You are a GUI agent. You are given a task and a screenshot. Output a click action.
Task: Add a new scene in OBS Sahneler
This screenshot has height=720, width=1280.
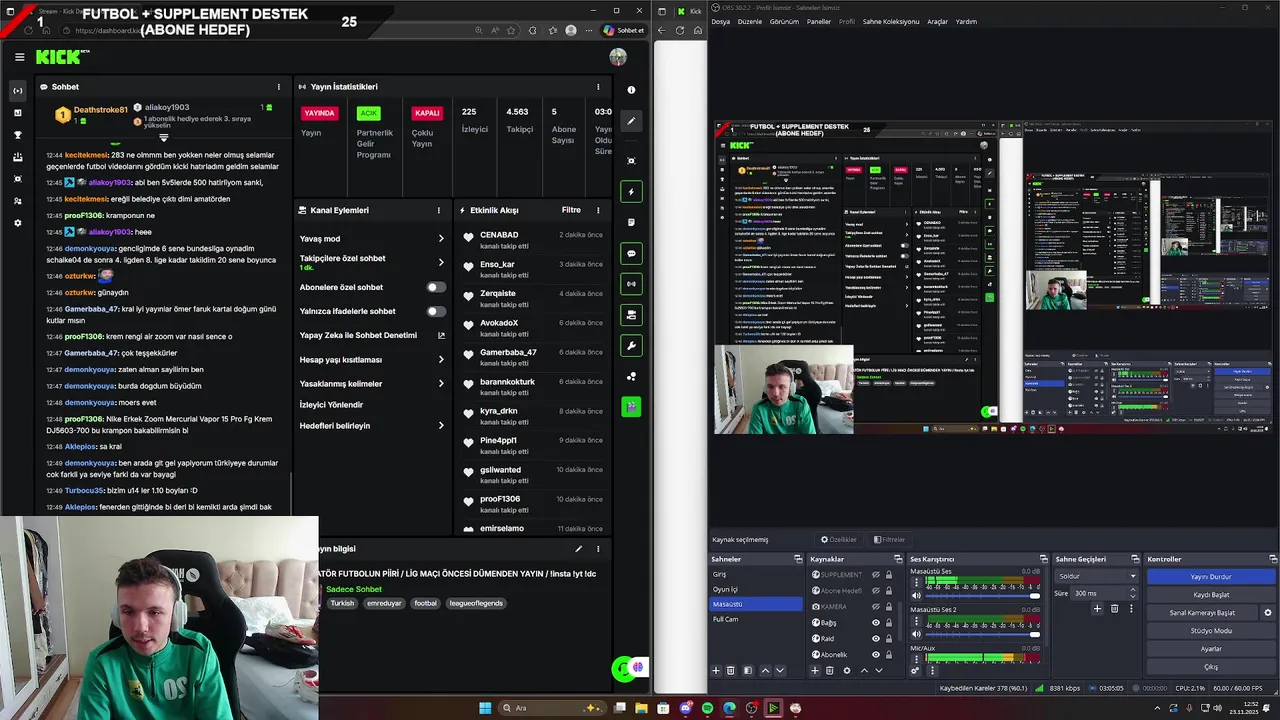pos(716,670)
